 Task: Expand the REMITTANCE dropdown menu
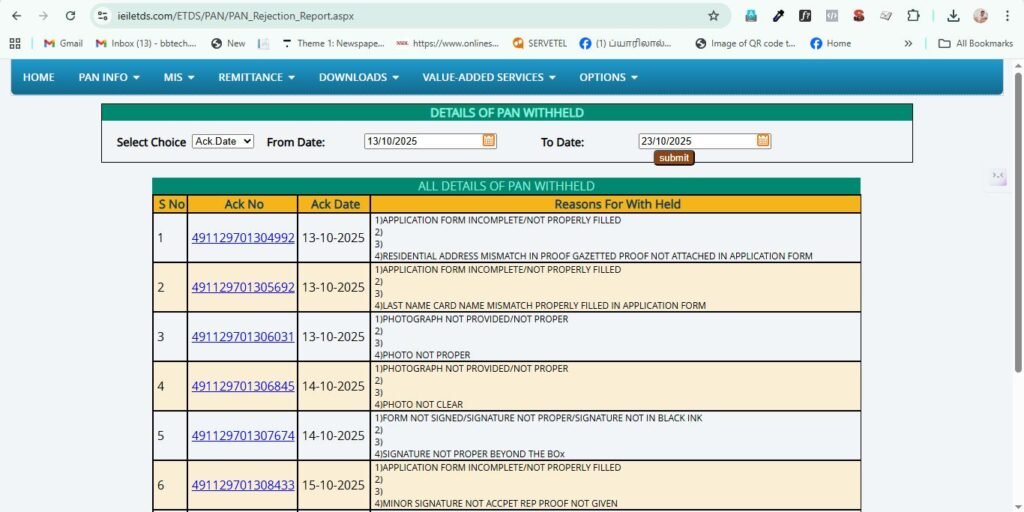click(256, 77)
